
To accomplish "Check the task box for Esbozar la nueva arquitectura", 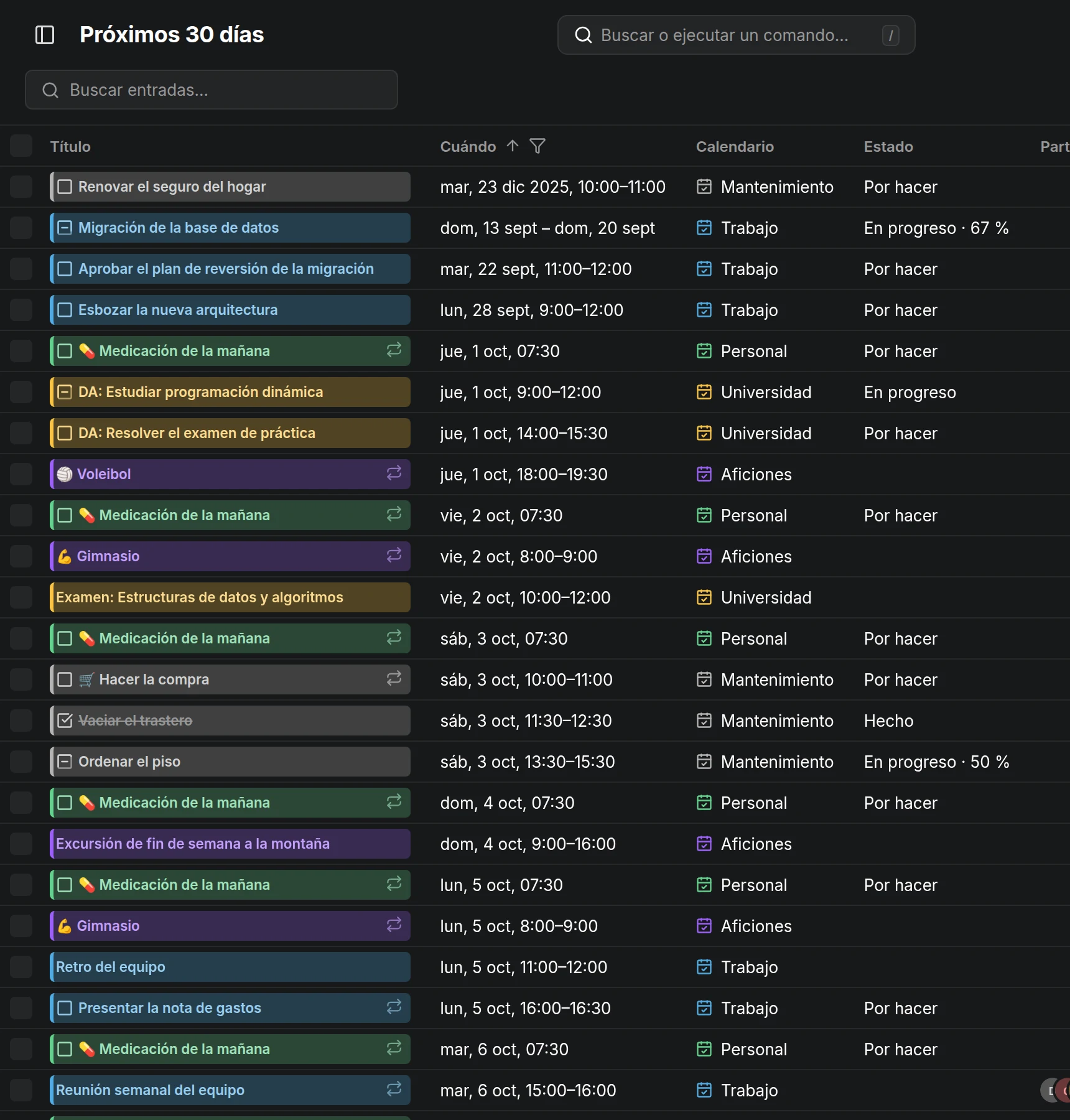I will (65, 310).
